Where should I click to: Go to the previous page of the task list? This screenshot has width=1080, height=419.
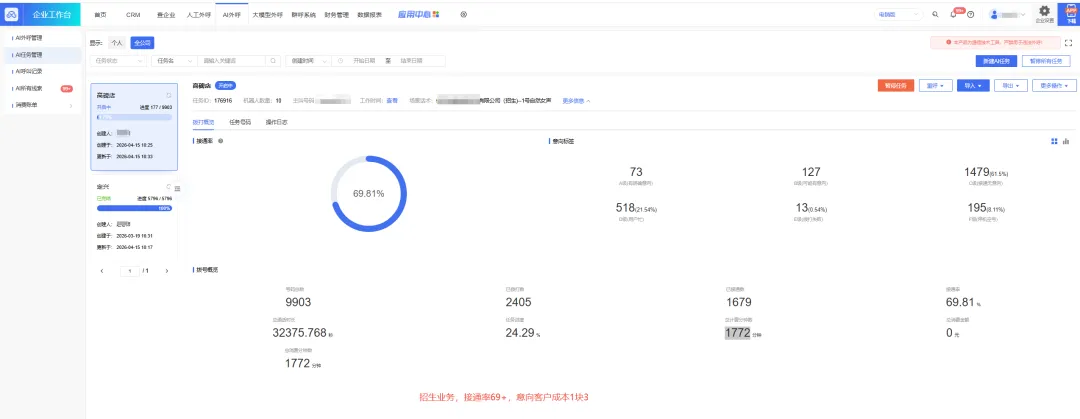point(103,271)
